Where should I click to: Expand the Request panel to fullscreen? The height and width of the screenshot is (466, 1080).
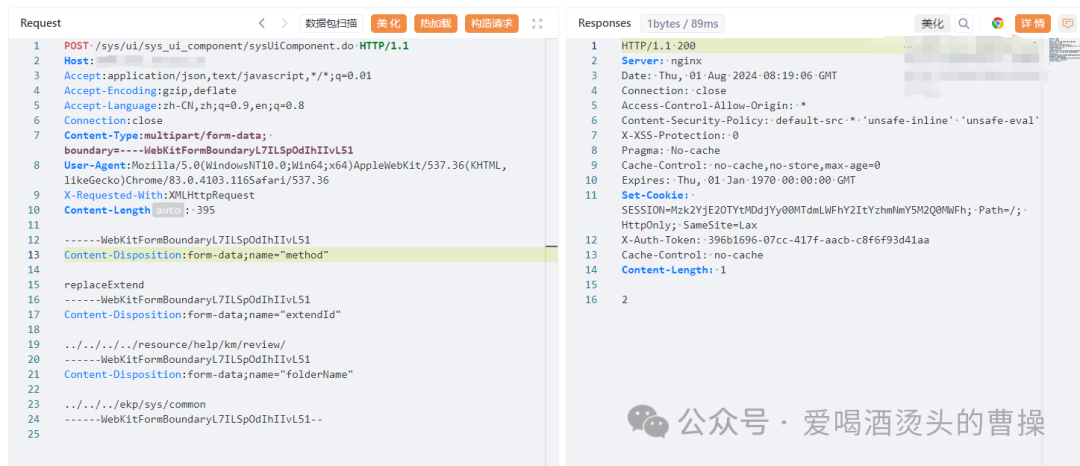tap(537, 23)
